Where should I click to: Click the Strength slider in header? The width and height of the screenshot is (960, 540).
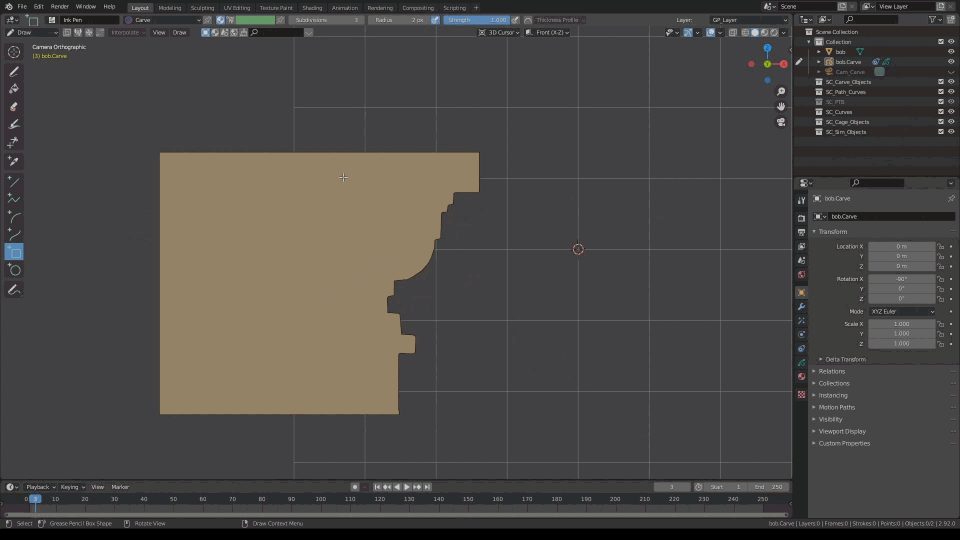coord(476,20)
